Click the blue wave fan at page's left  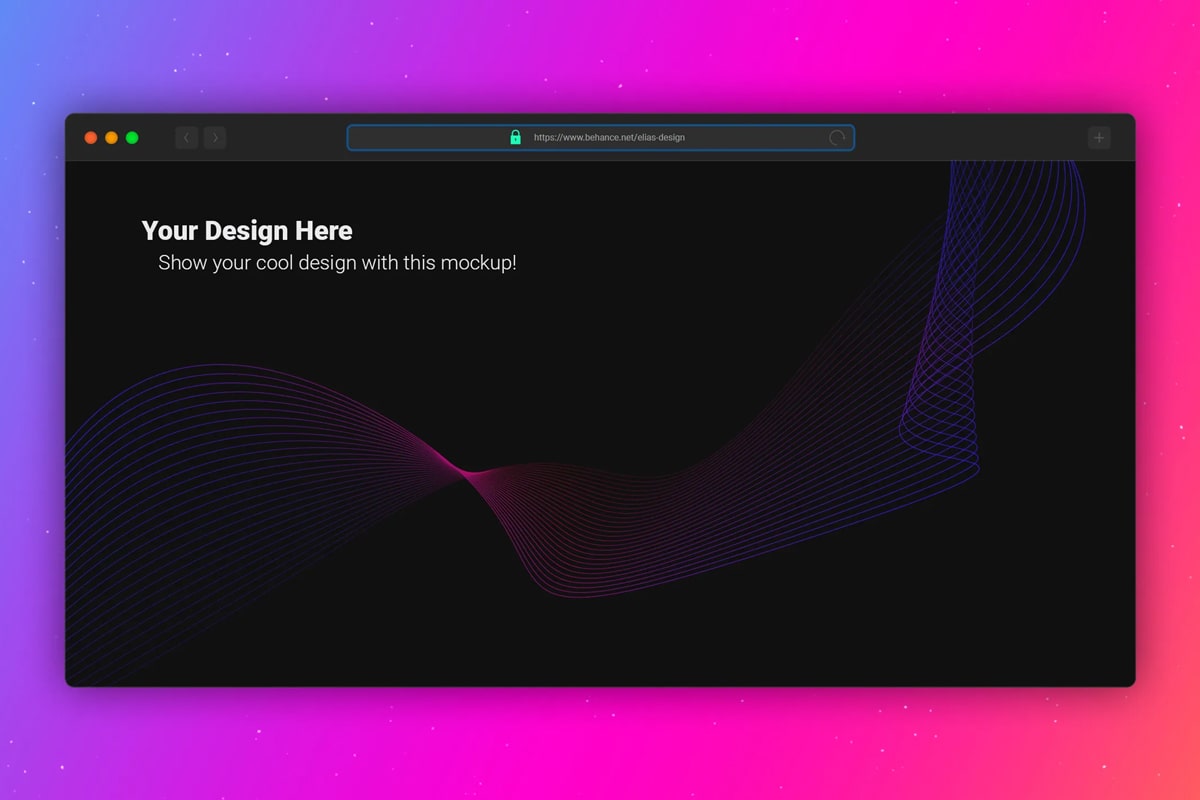coord(150,480)
